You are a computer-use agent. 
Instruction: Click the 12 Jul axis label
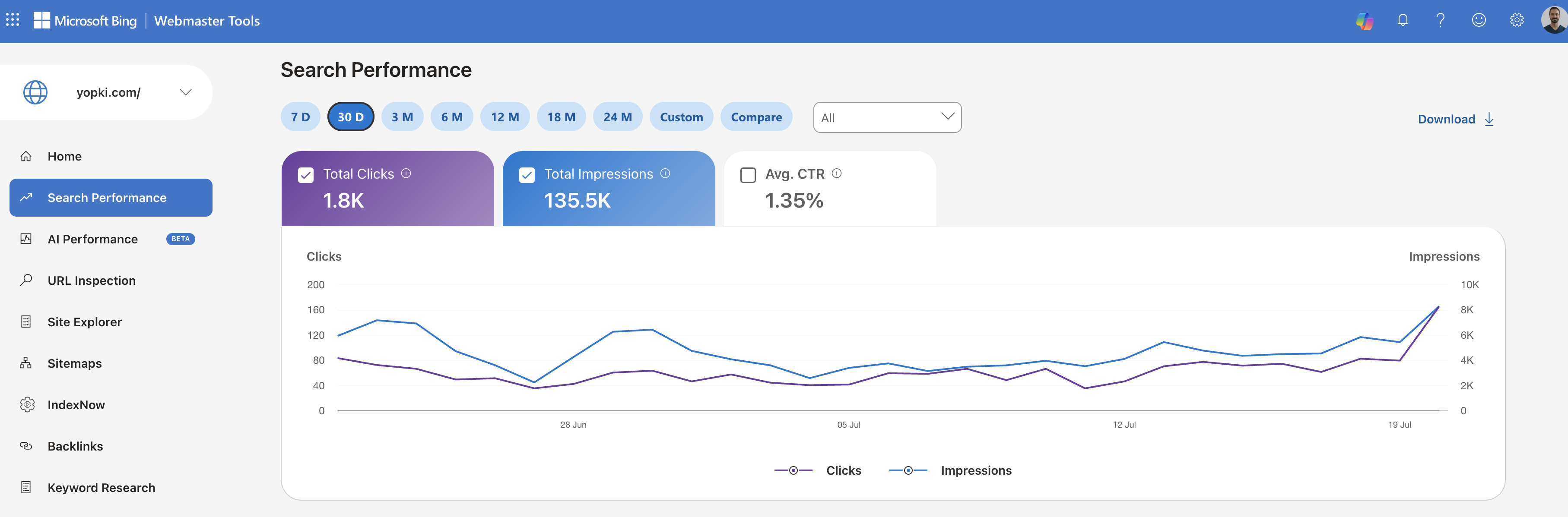[x=1124, y=425]
